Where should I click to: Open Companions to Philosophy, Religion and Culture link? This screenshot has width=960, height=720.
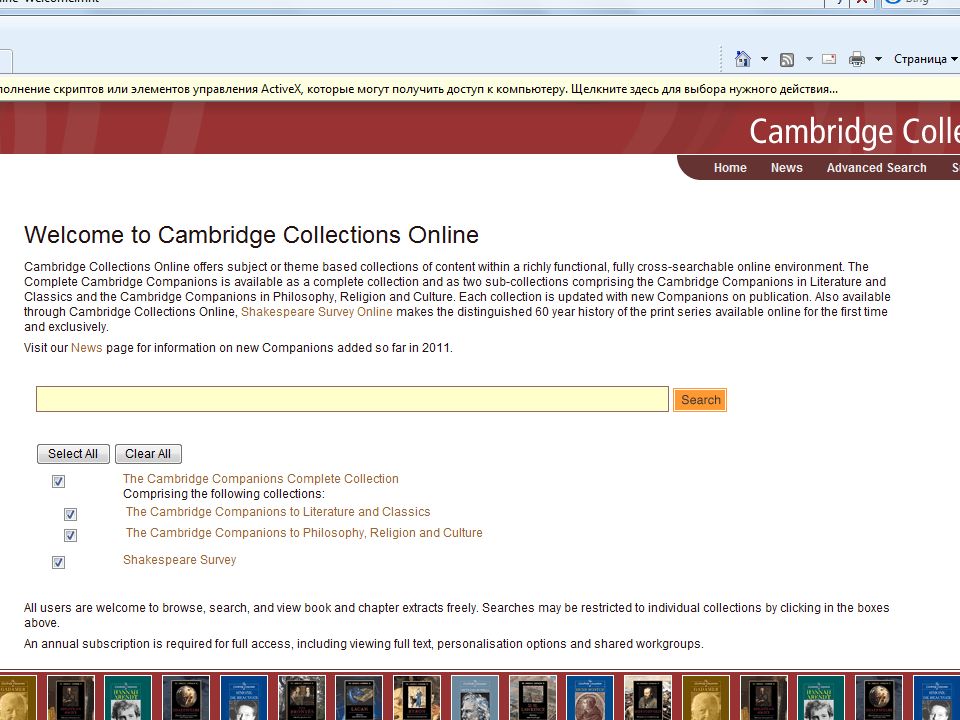point(304,533)
